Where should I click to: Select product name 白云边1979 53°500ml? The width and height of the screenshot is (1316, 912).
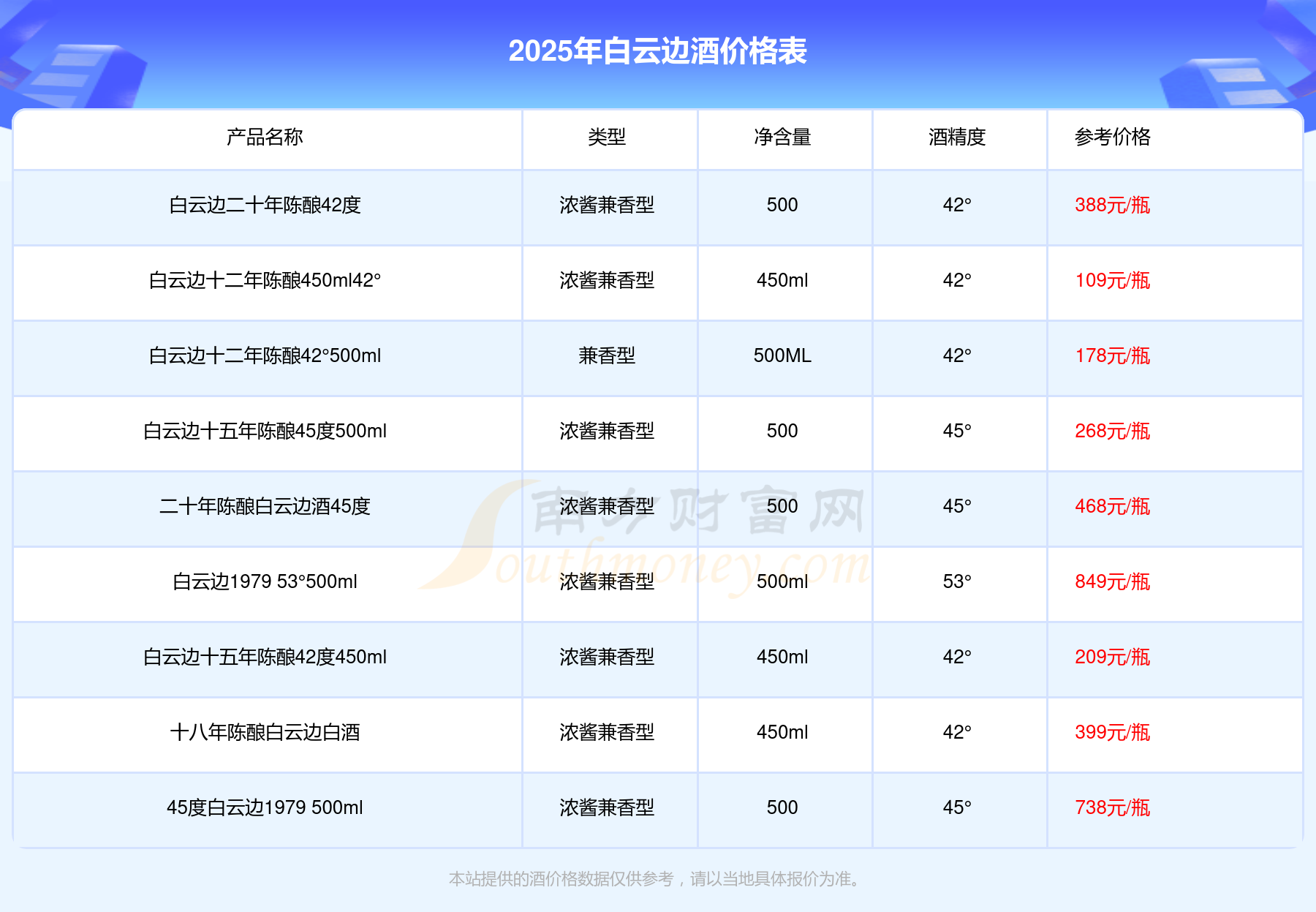(x=265, y=581)
